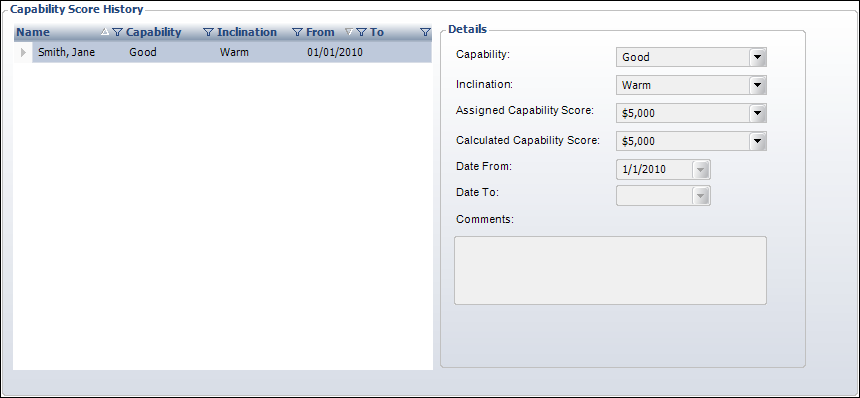
Task: Sort by the Name column header
Action: coord(33,32)
